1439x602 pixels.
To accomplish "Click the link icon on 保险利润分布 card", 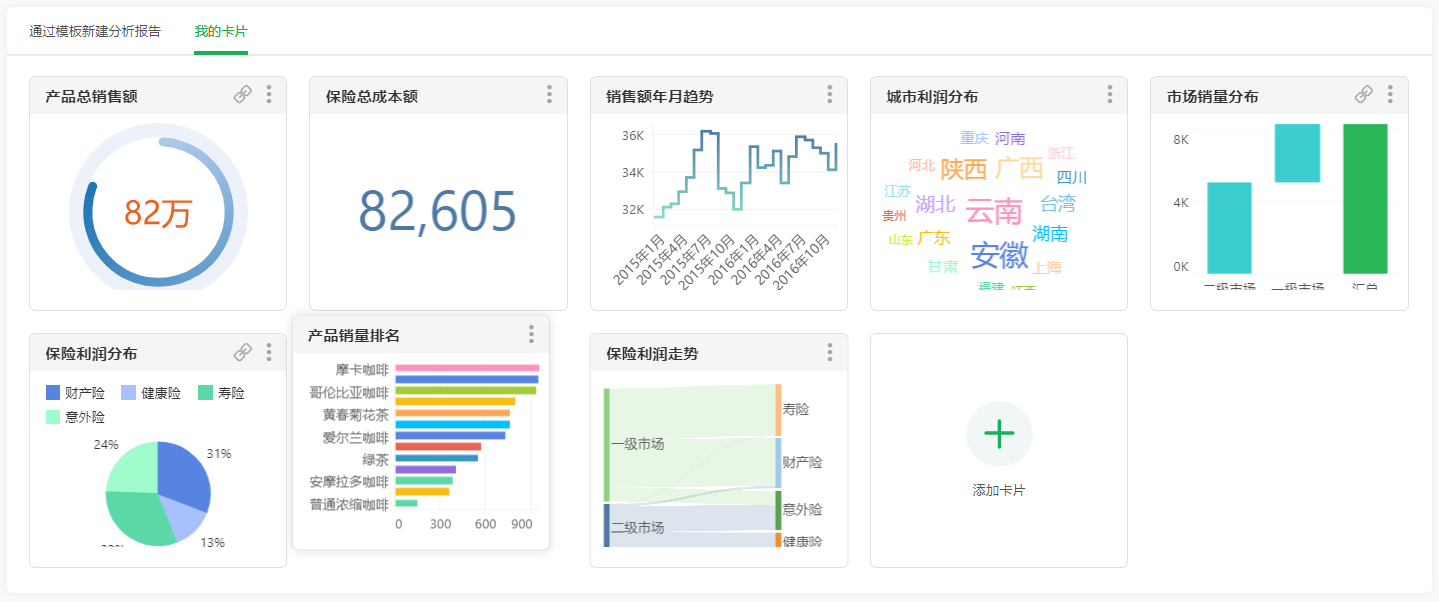I will pos(244,352).
